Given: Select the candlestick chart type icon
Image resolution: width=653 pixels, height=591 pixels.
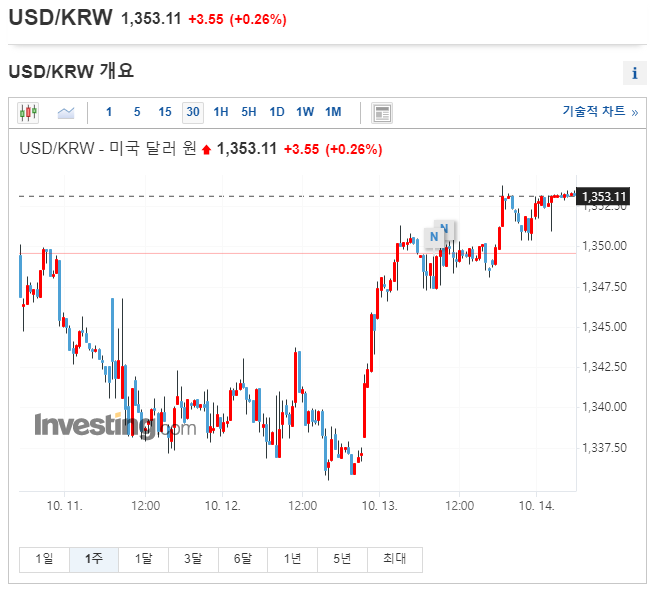Looking at the screenshot, I should tap(28, 112).
